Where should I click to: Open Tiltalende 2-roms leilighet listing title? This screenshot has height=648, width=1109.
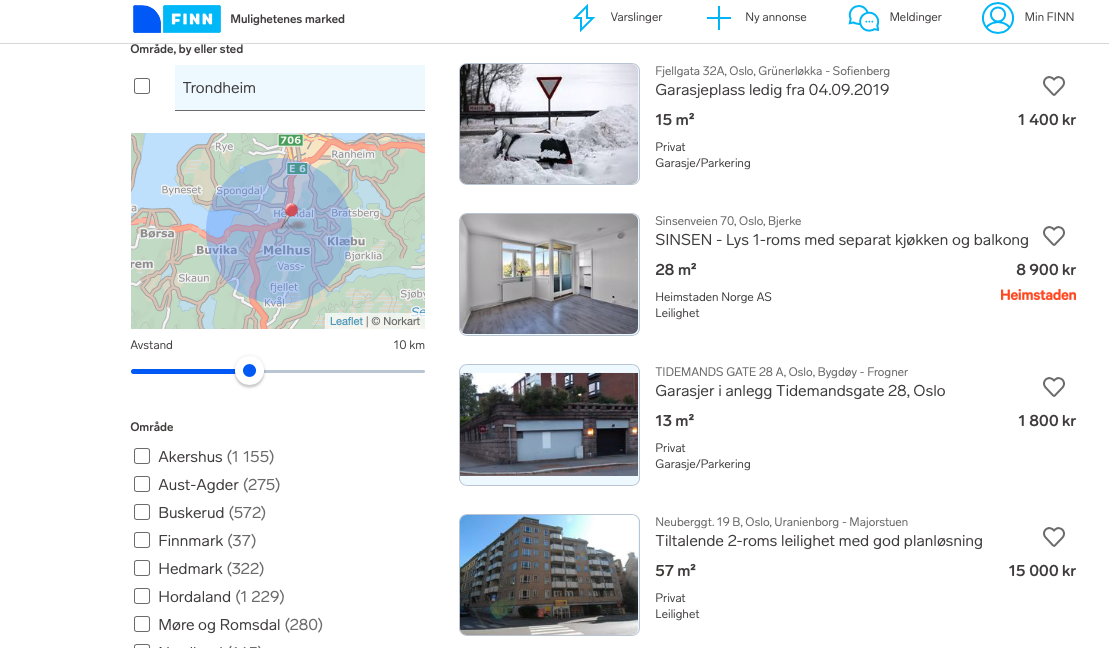(818, 541)
